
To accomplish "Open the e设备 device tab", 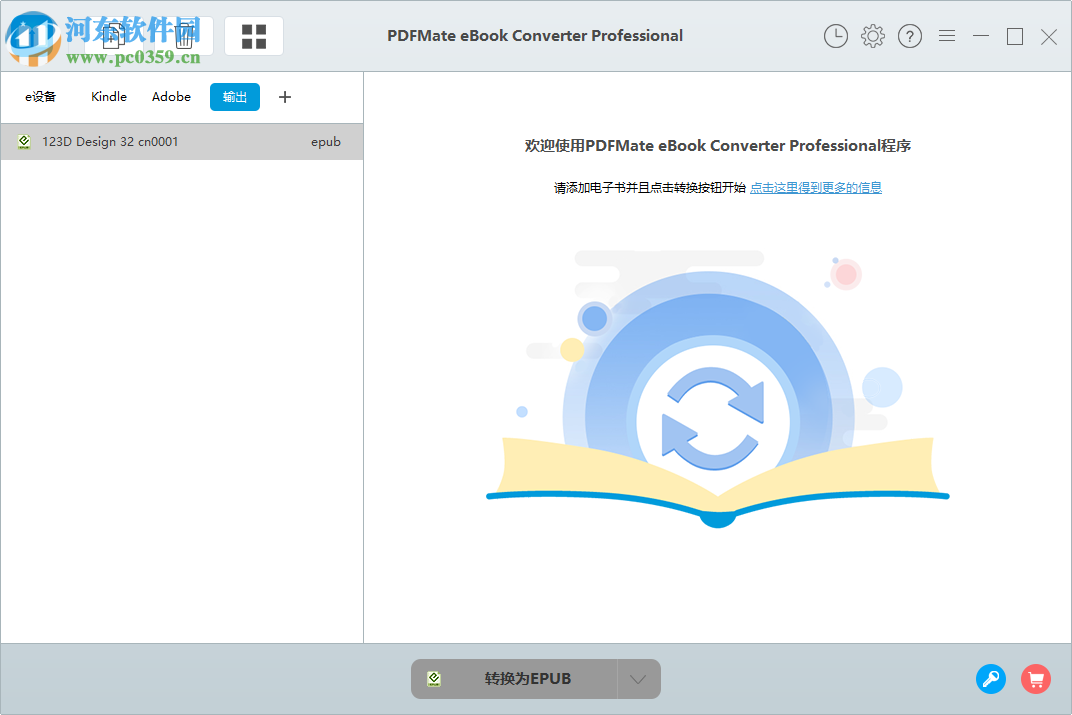I will click(x=40, y=96).
